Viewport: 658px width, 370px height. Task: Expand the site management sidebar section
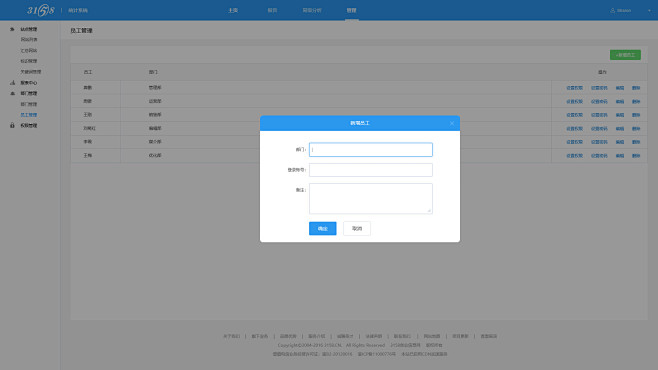29,29
